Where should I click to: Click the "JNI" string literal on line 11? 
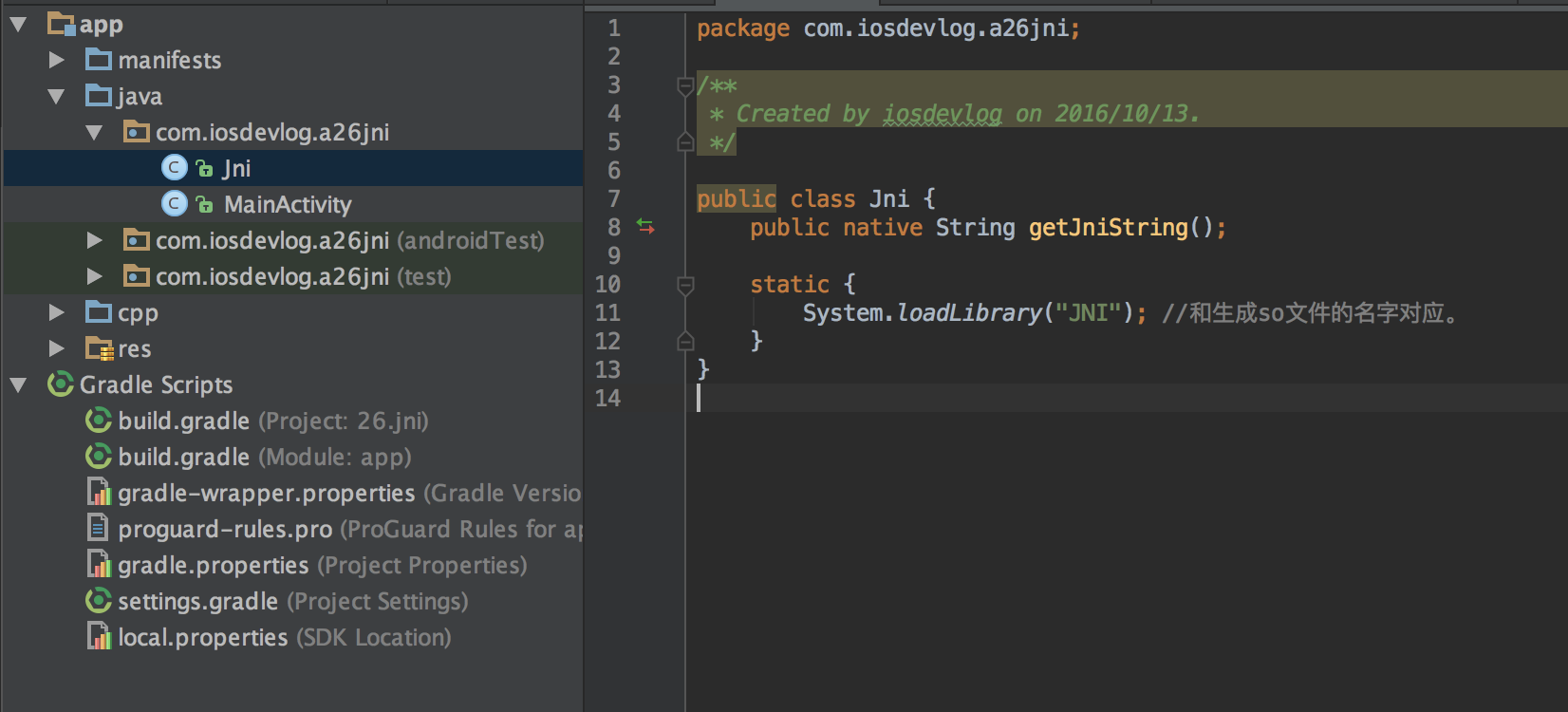point(1089,313)
